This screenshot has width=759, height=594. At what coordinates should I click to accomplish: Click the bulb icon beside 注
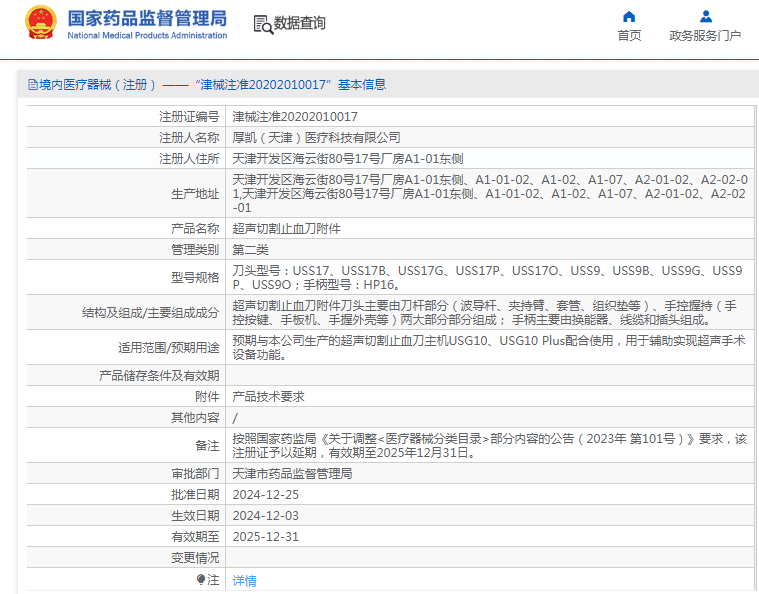click(x=201, y=579)
